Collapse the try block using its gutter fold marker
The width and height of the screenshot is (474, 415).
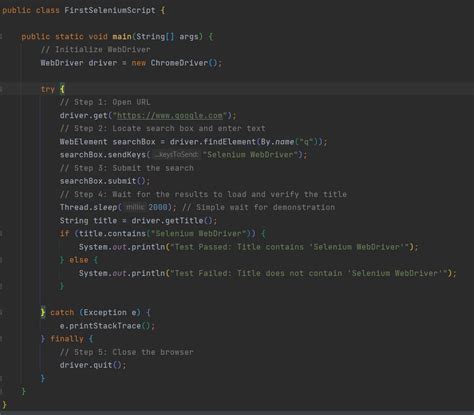(1, 89)
